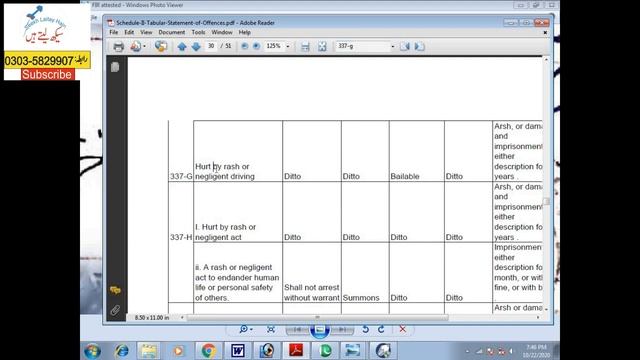This screenshot has height=360, width=640.
Task: Click the volume icon in system tray
Action: [511, 351]
